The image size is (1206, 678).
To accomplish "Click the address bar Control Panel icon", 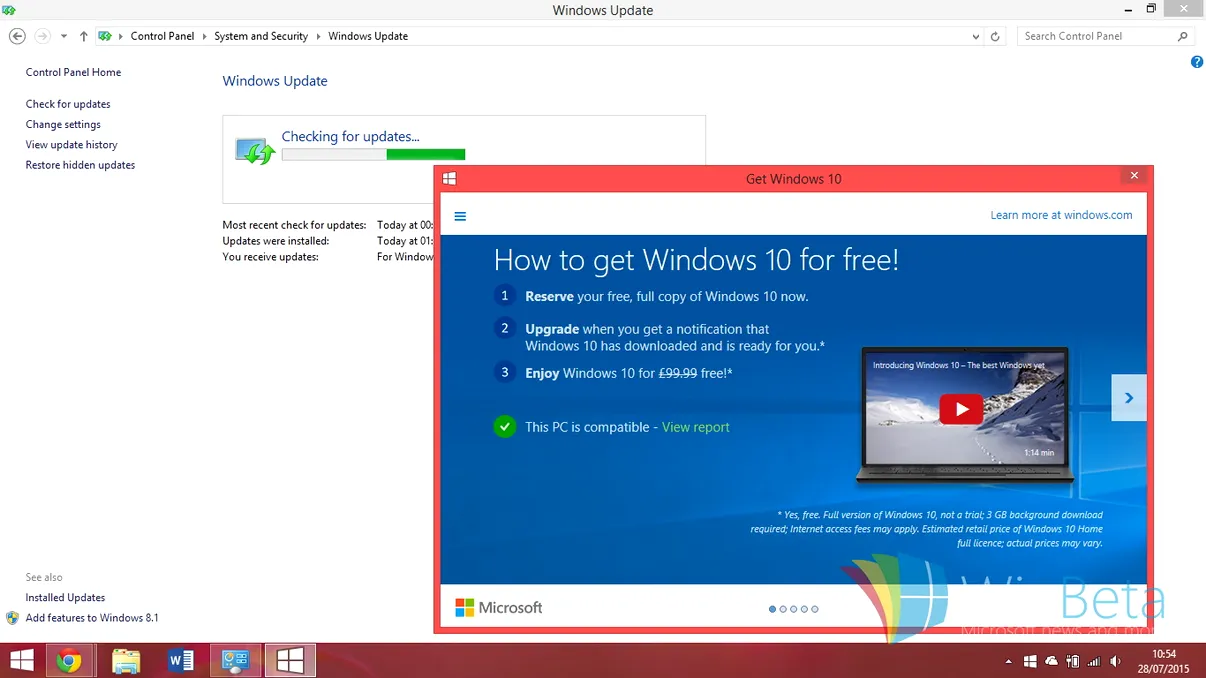I will coord(104,36).
